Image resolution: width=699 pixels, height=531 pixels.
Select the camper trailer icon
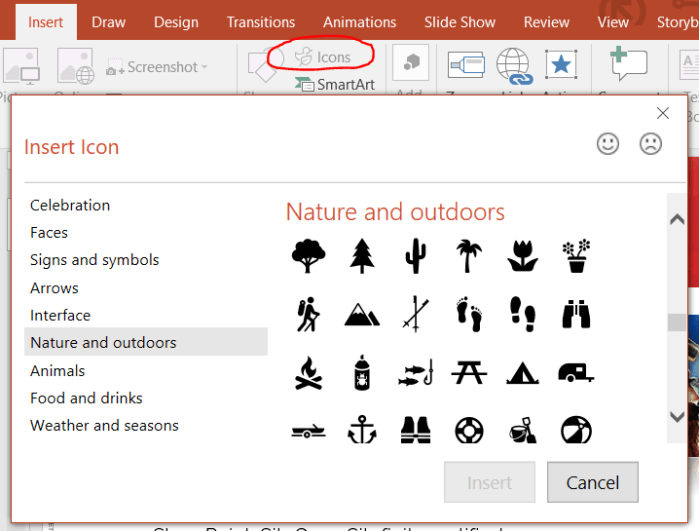click(576, 373)
